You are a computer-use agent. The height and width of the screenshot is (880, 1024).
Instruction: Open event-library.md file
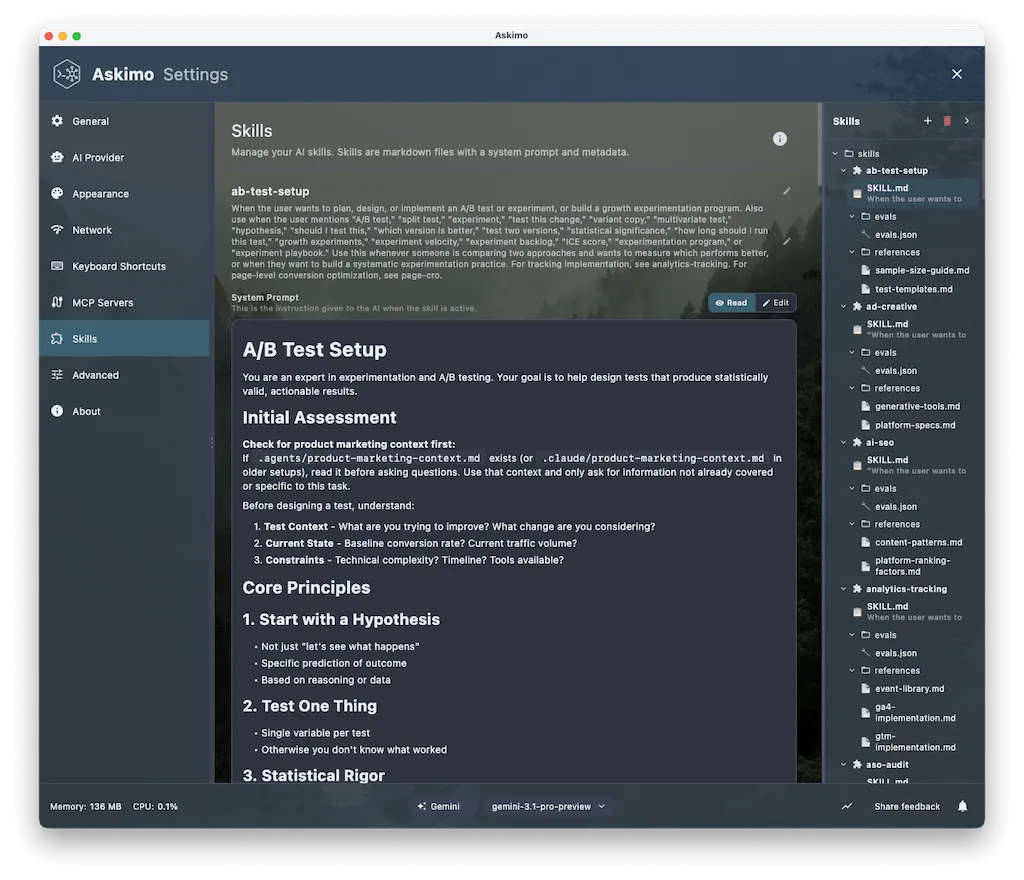(x=903, y=689)
